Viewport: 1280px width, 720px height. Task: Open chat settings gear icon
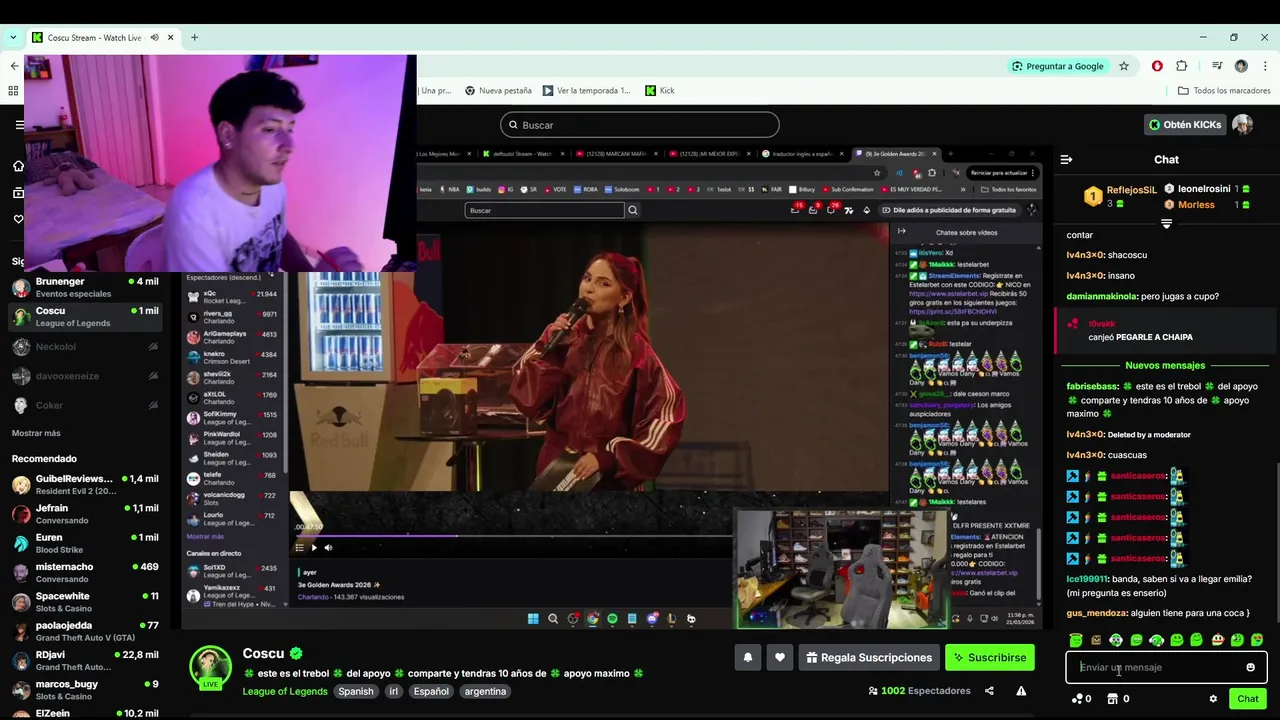pos(1213,699)
